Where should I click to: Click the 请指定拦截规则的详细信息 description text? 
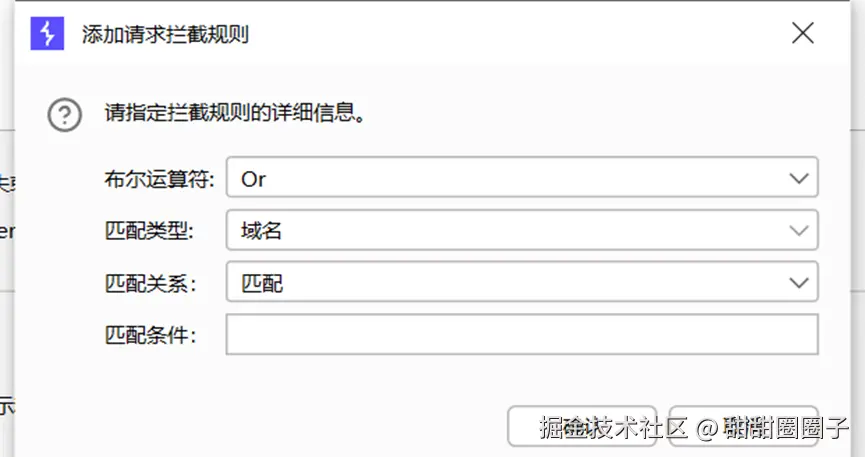234,113
